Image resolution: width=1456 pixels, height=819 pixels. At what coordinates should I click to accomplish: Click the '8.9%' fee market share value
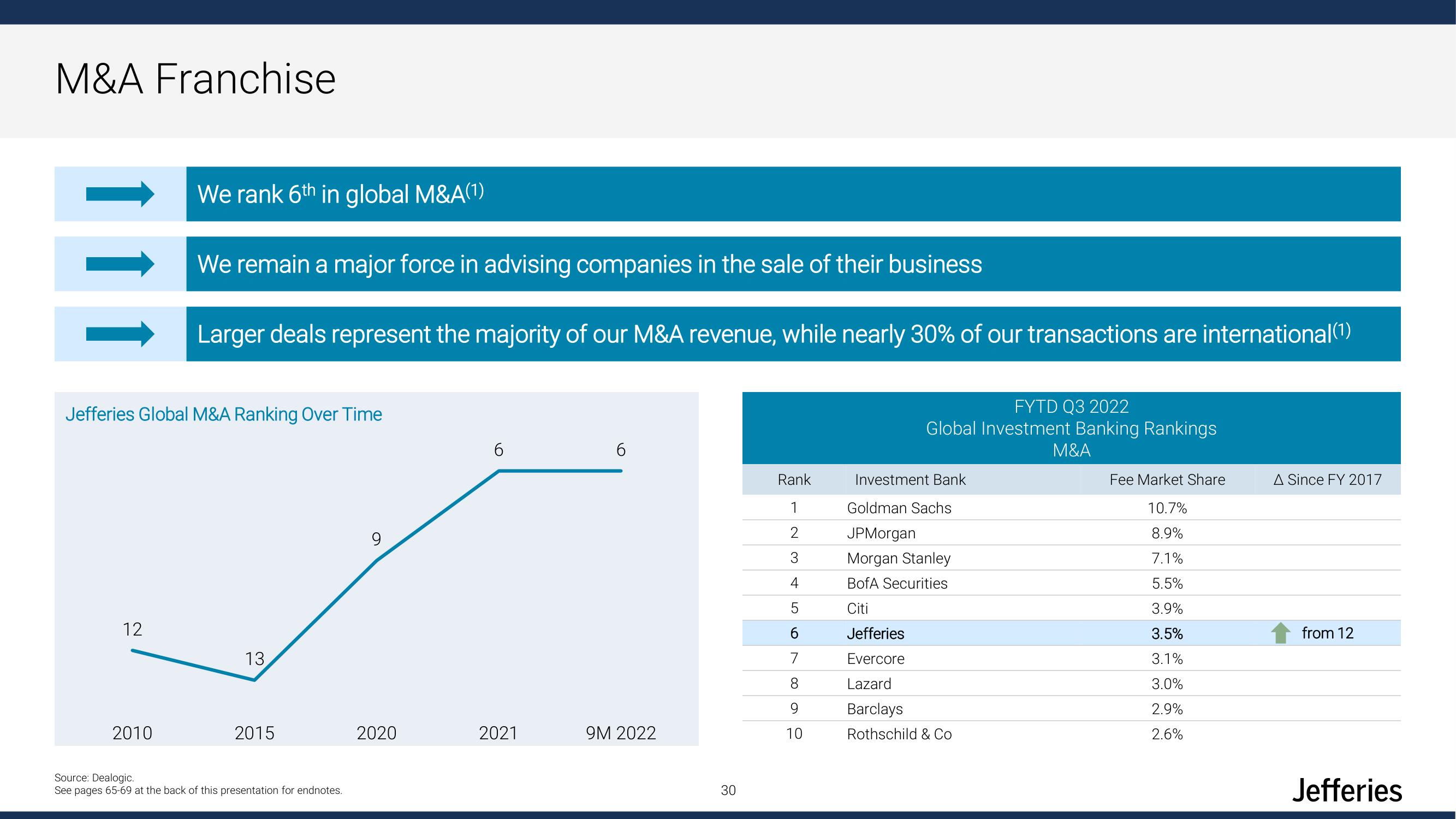pyautogui.click(x=1167, y=533)
